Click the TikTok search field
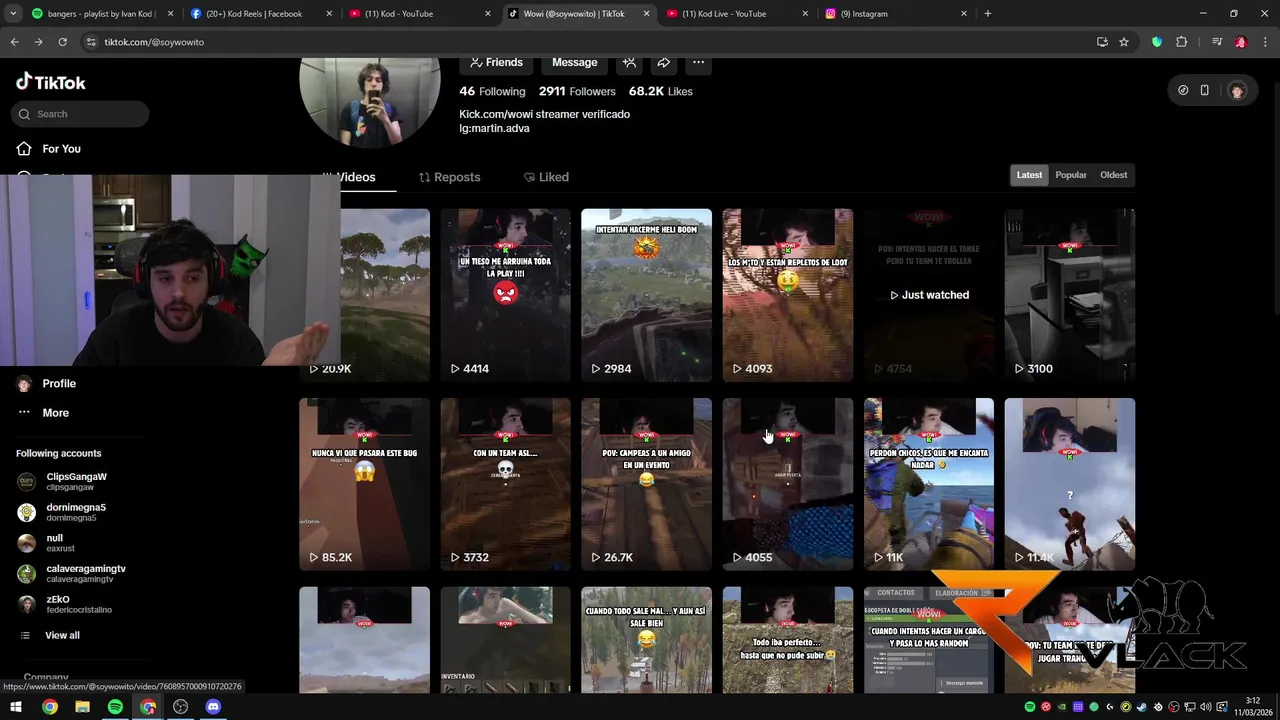The width and height of the screenshot is (1280, 720). pyautogui.click(x=80, y=114)
